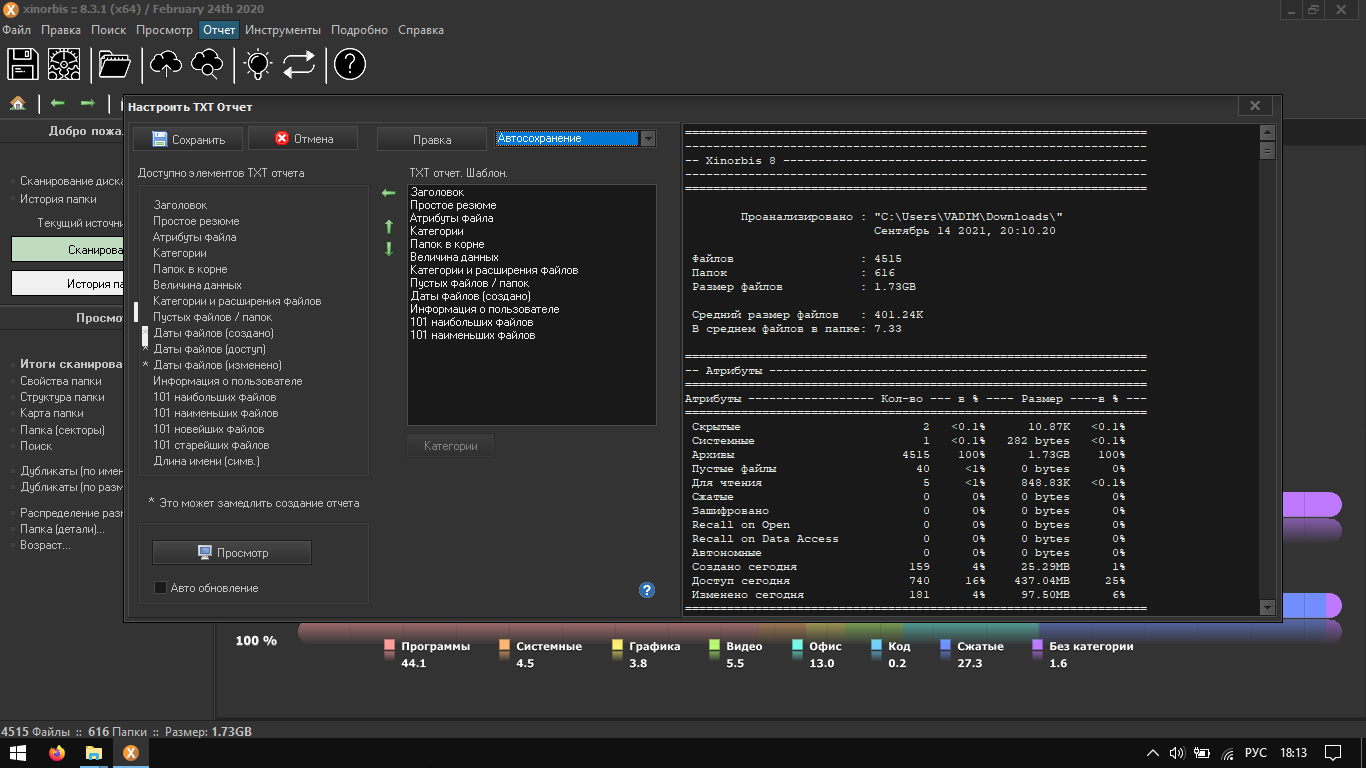Click the Правка button in the dialog
This screenshot has width=1366, height=768.
click(432, 139)
